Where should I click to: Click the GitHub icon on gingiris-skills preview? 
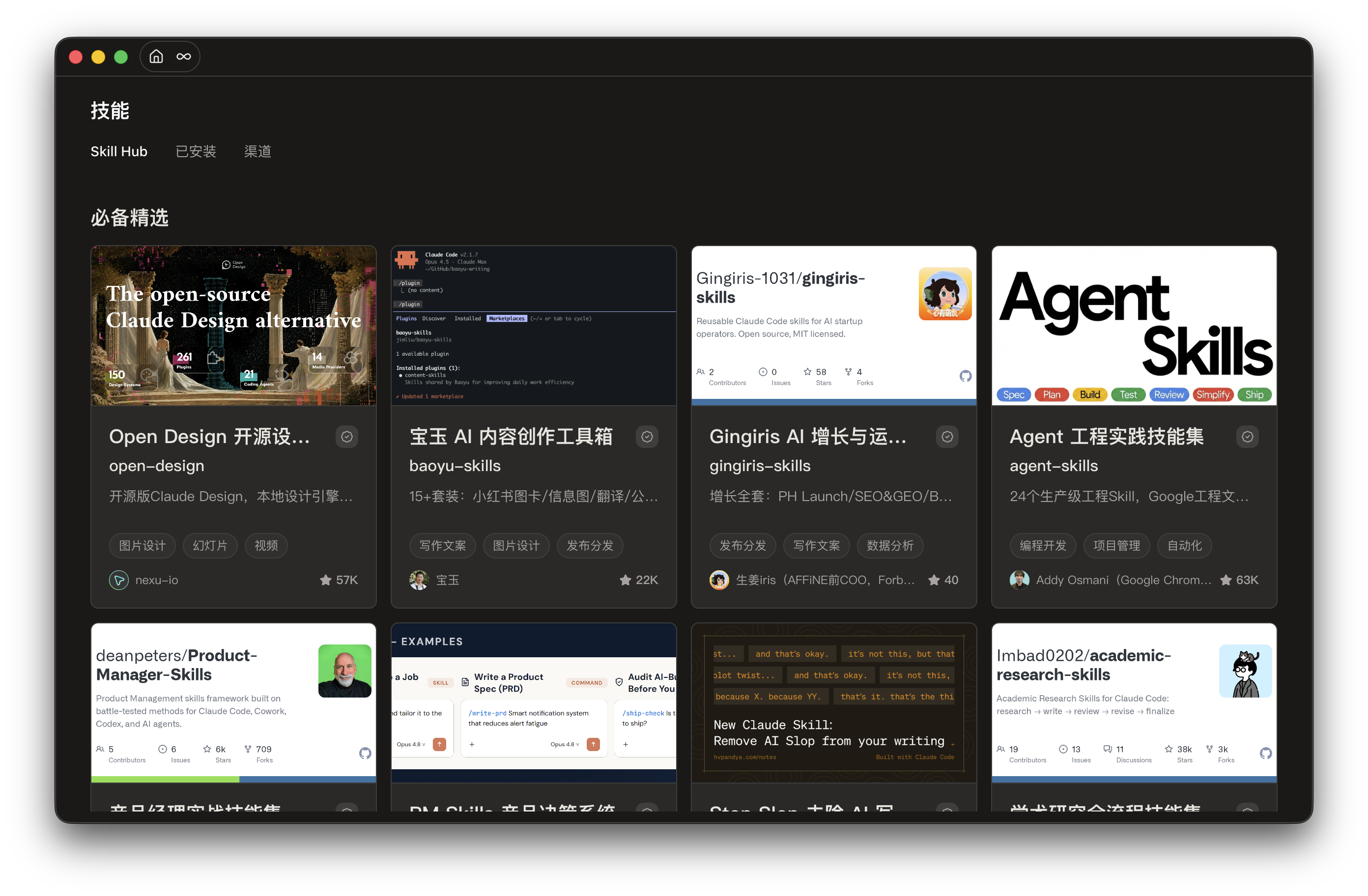(966, 376)
